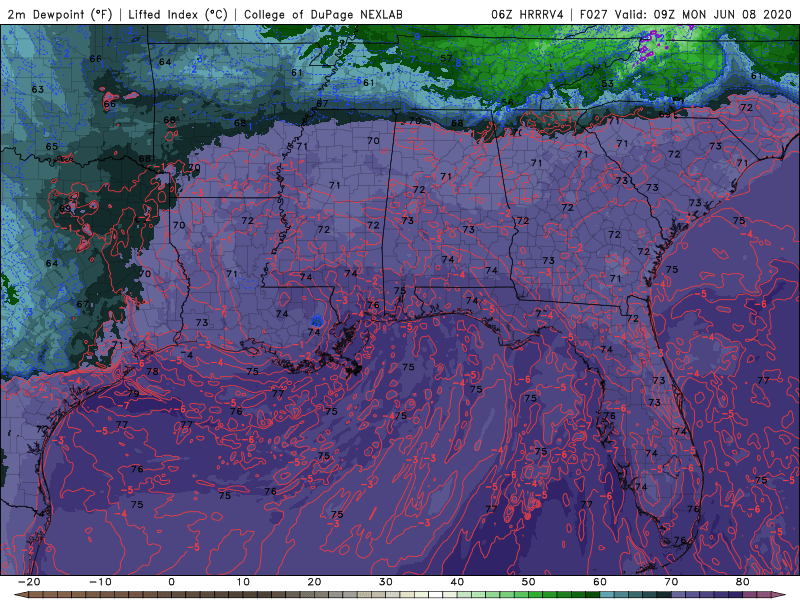This screenshot has width=800, height=600.
Task: Click the "56" dewpoint value on map
Action: click(507, 103)
